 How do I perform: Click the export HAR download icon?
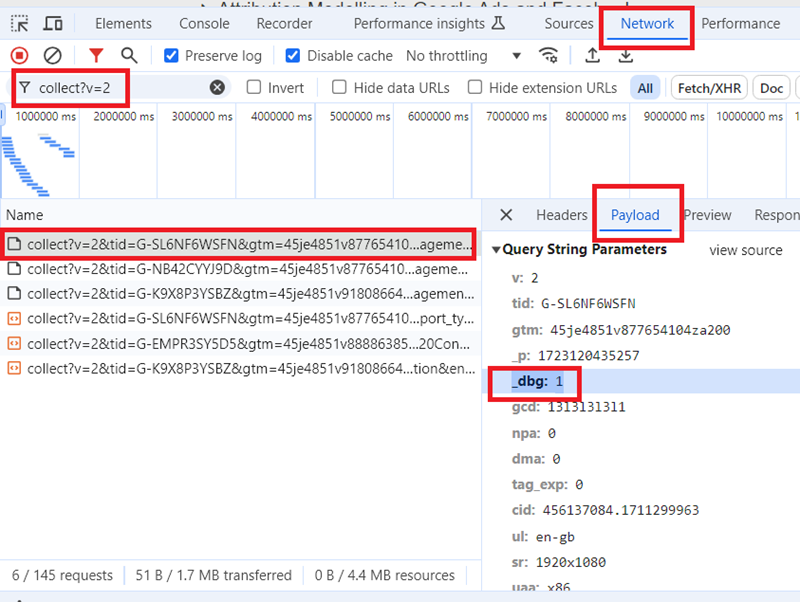(x=625, y=57)
